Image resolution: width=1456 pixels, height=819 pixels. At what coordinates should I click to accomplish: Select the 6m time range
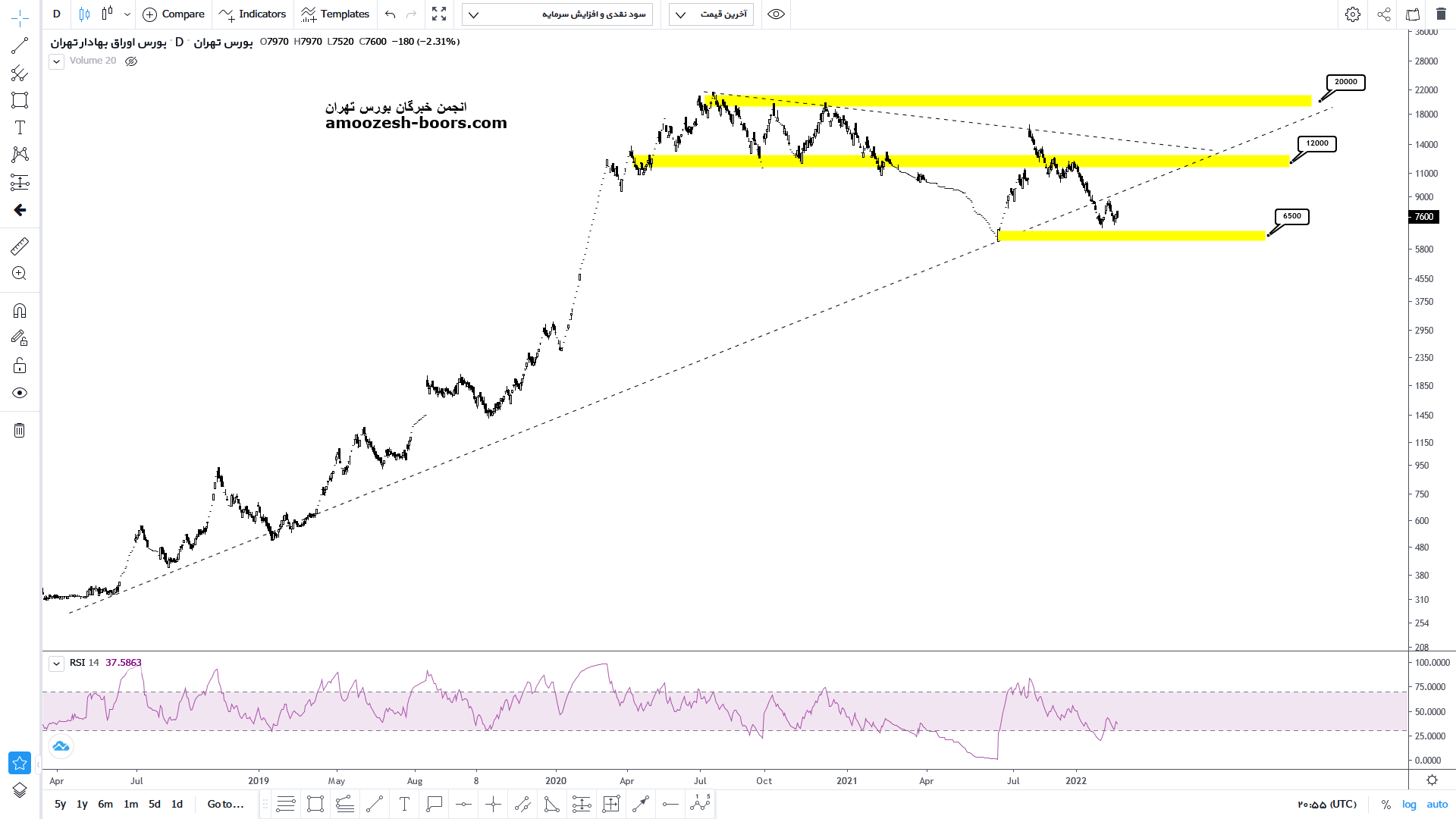(105, 805)
